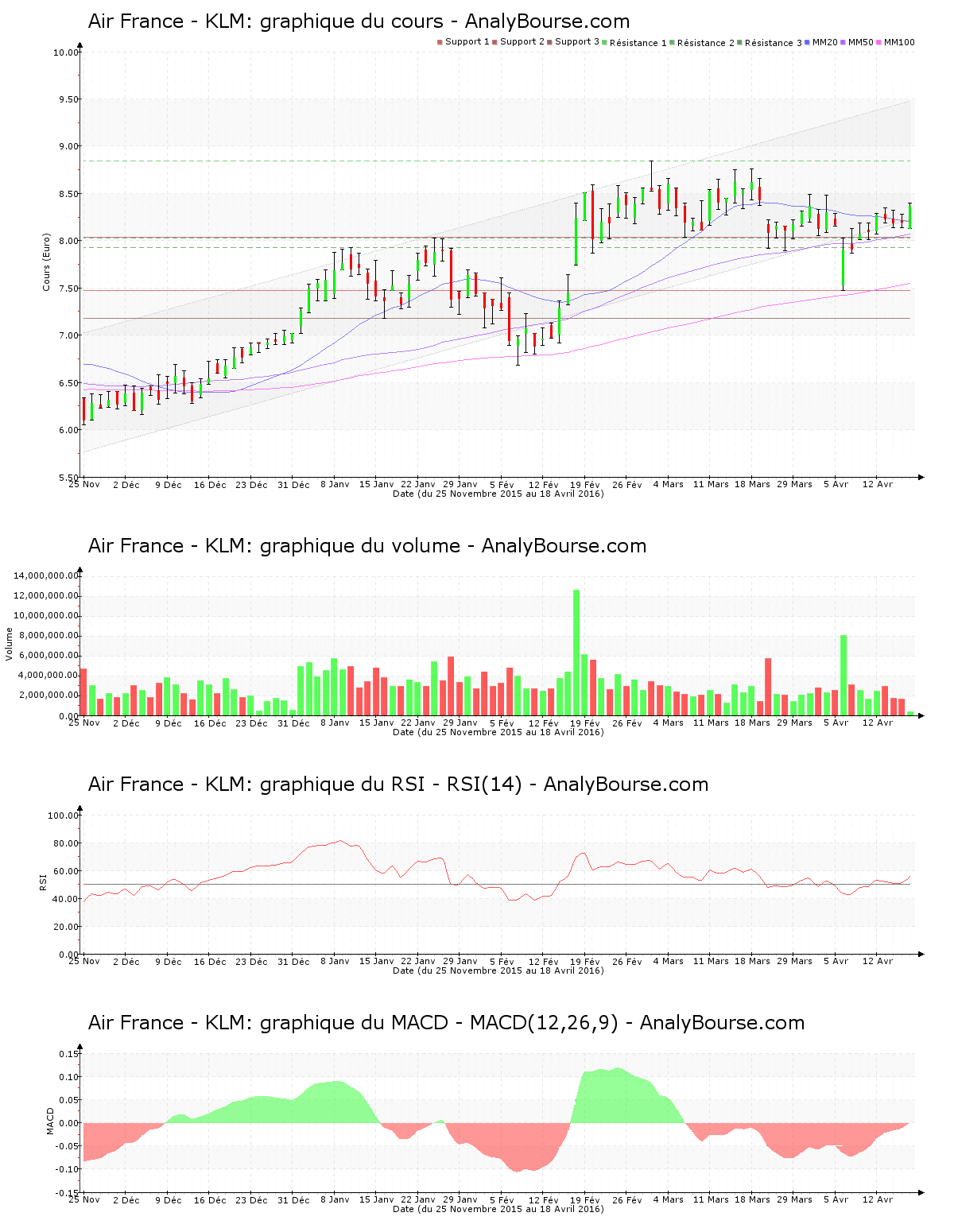This screenshot has height=1232, width=954.
Task: Click '5 Avr' date under MACD chart
Action: [836, 1199]
